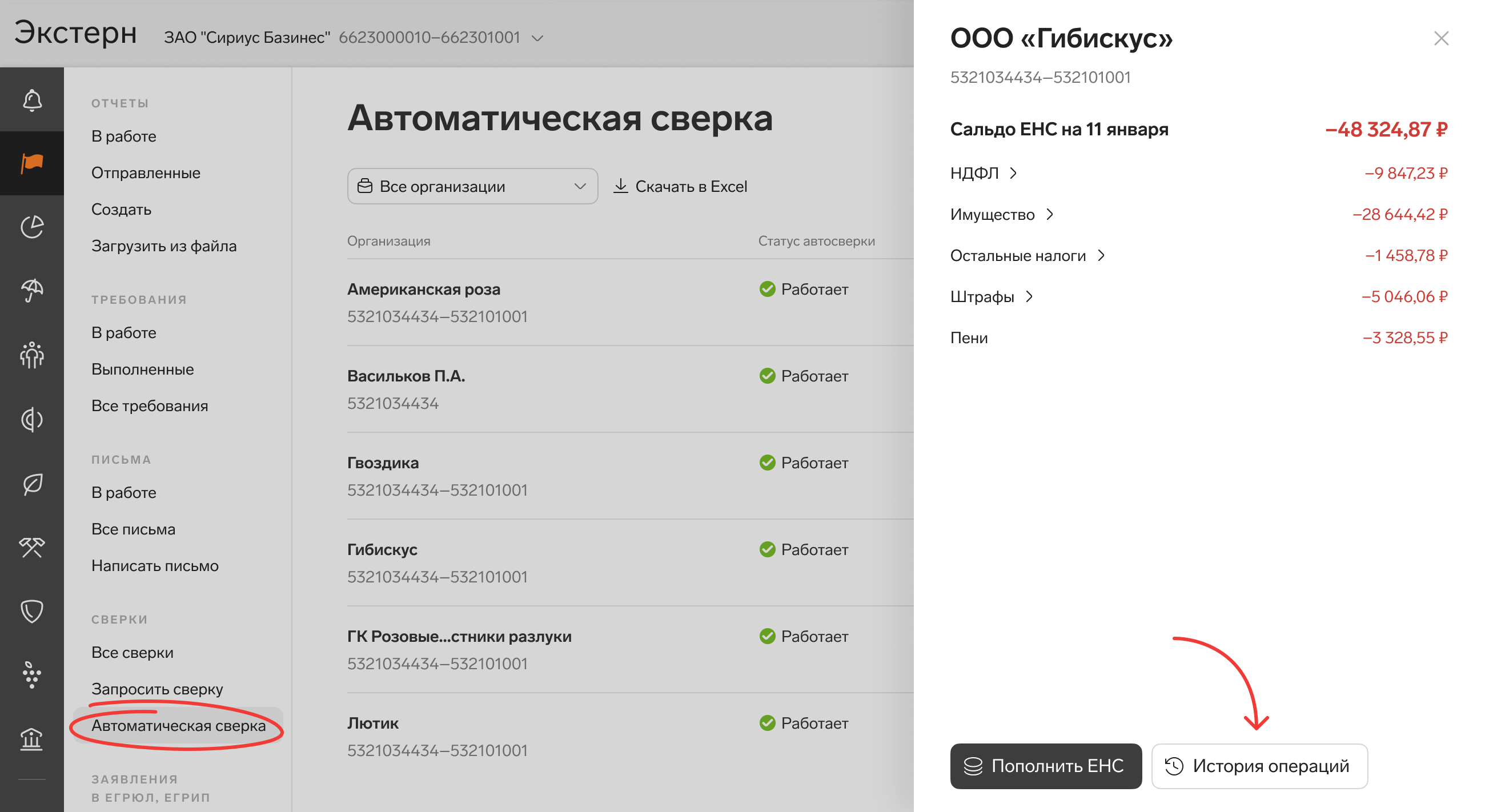Select Автоматическая сверка menu item
Image resolution: width=1485 pixels, height=812 pixels.
click(x=178, y=725)
